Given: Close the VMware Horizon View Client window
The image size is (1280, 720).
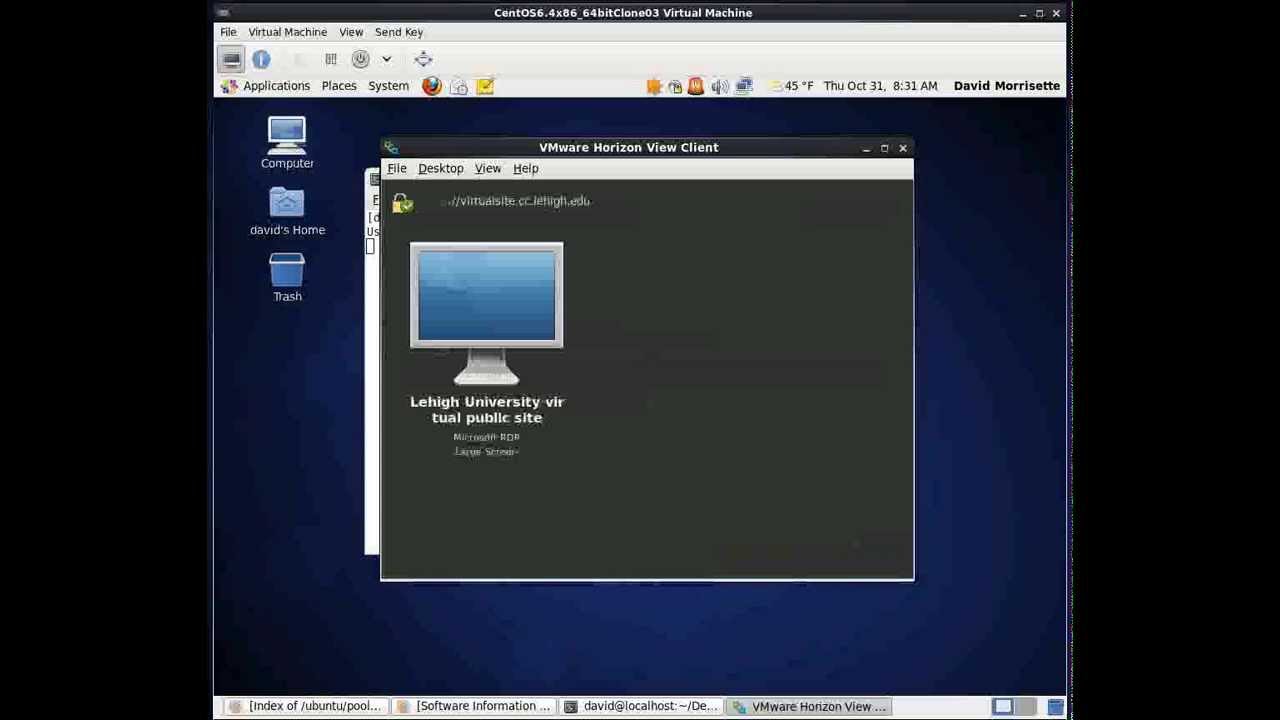Looking at the screenshot, I should (903, 148).
